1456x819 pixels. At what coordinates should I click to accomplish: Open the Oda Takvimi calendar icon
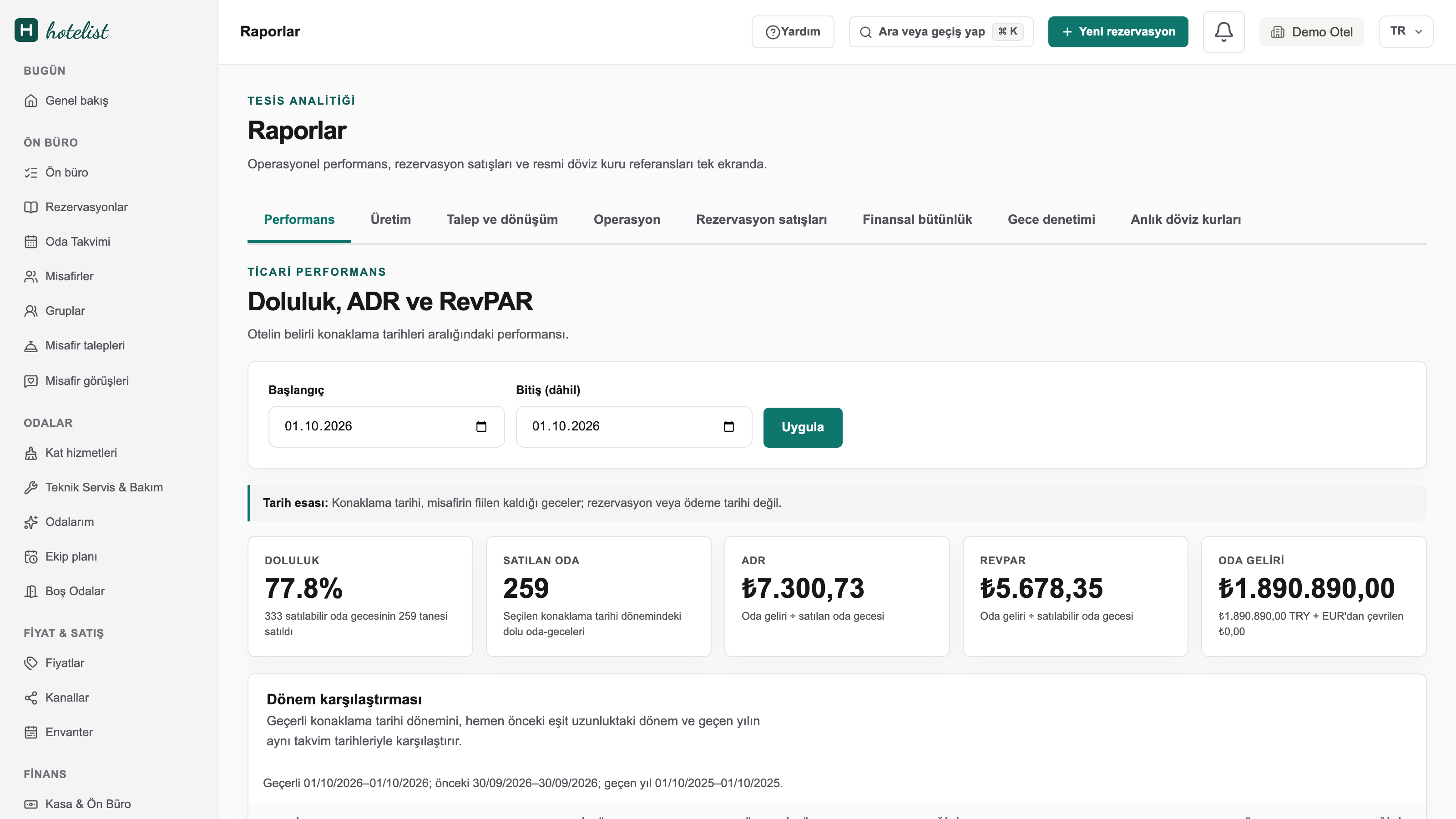[x=30, y=242]
